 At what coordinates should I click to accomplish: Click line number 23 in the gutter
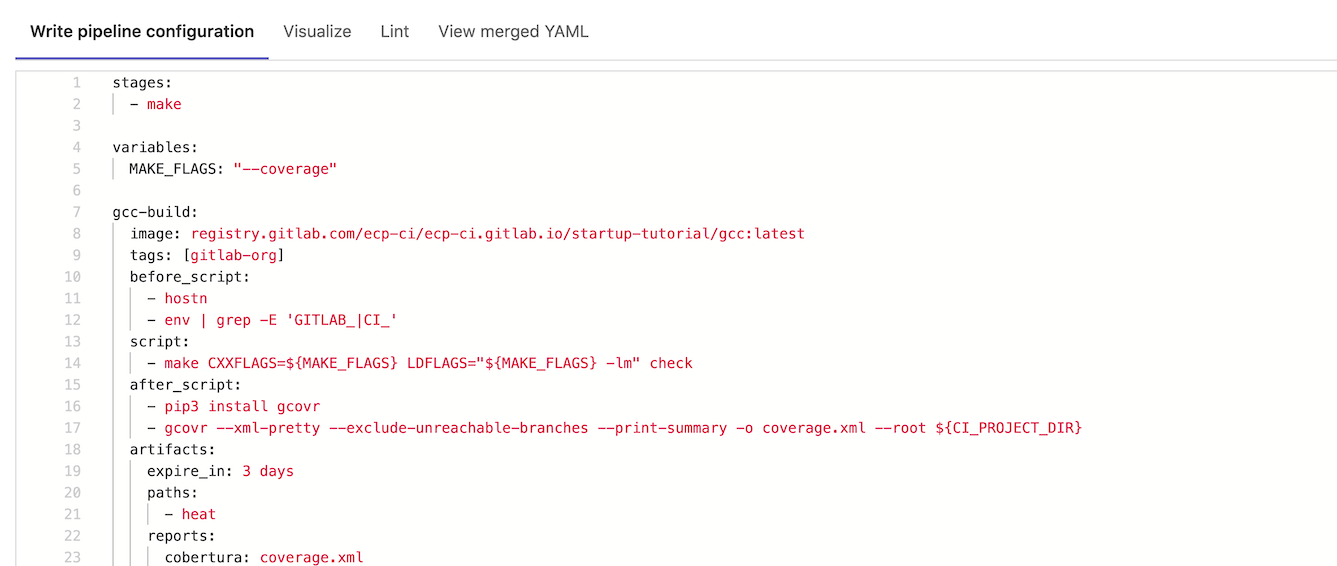(72, 557)
